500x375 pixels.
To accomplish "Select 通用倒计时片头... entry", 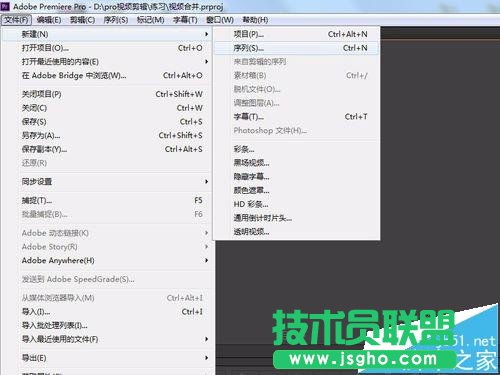I will coord(296,218).
